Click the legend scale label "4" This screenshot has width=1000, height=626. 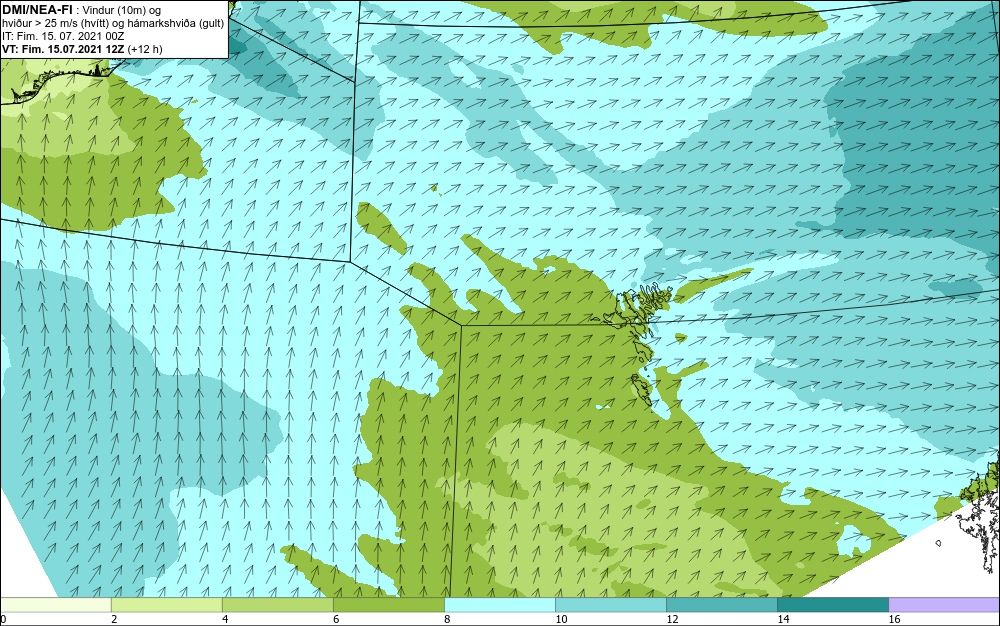[x=225, y=619]
